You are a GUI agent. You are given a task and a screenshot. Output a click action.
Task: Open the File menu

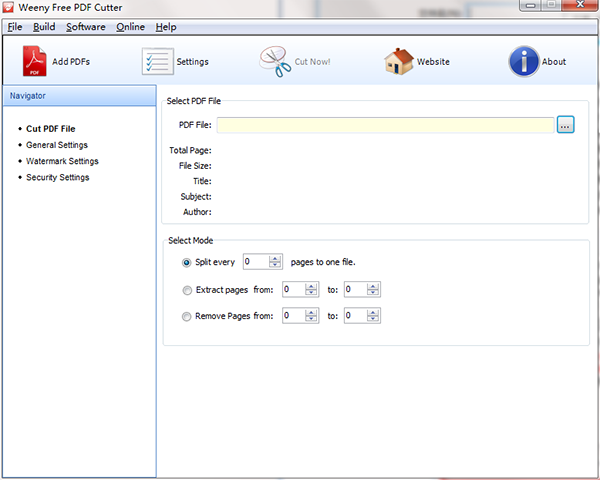click(15, 27)
